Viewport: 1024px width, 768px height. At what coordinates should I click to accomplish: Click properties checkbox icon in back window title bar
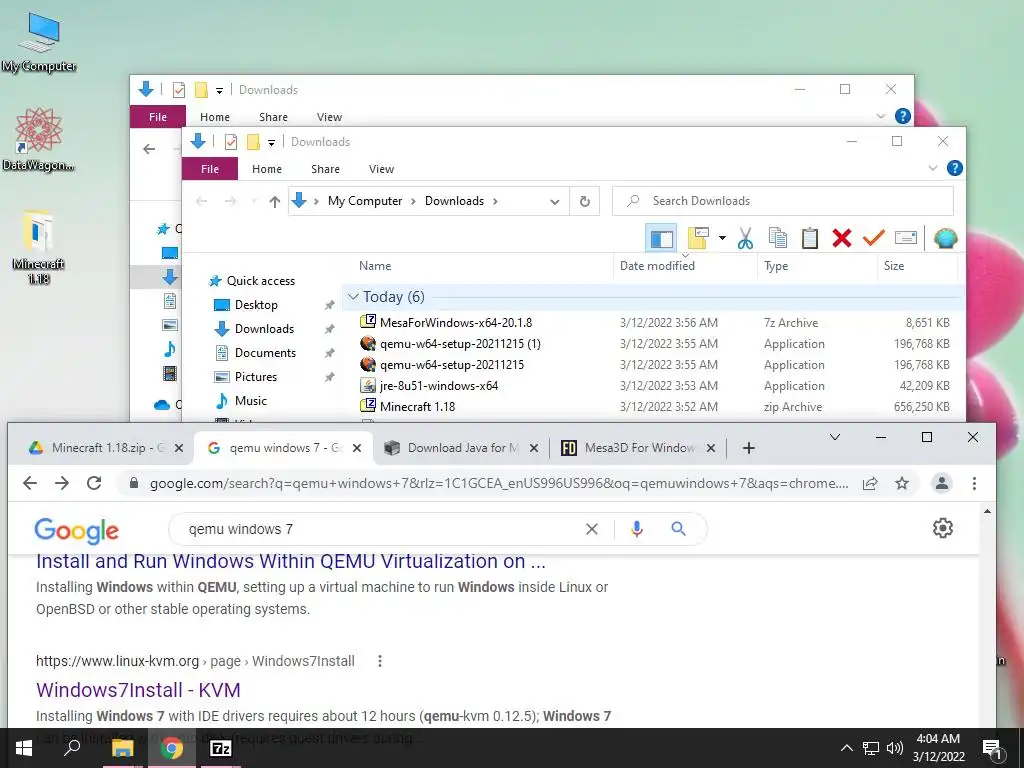pyautogui.click(x=178, y=89)
